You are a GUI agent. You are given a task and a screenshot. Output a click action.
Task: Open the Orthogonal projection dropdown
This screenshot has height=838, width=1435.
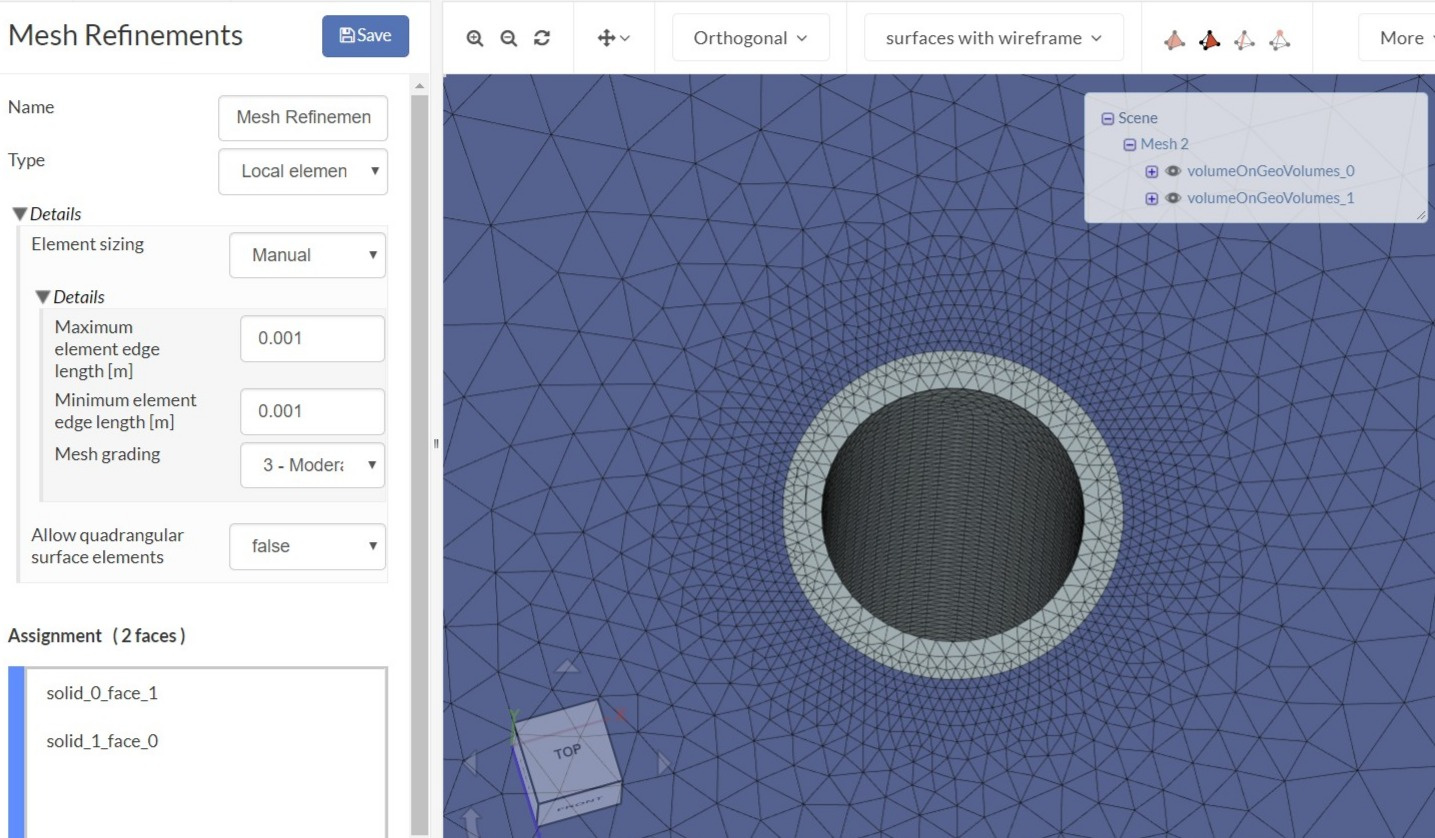pos(751,37)
